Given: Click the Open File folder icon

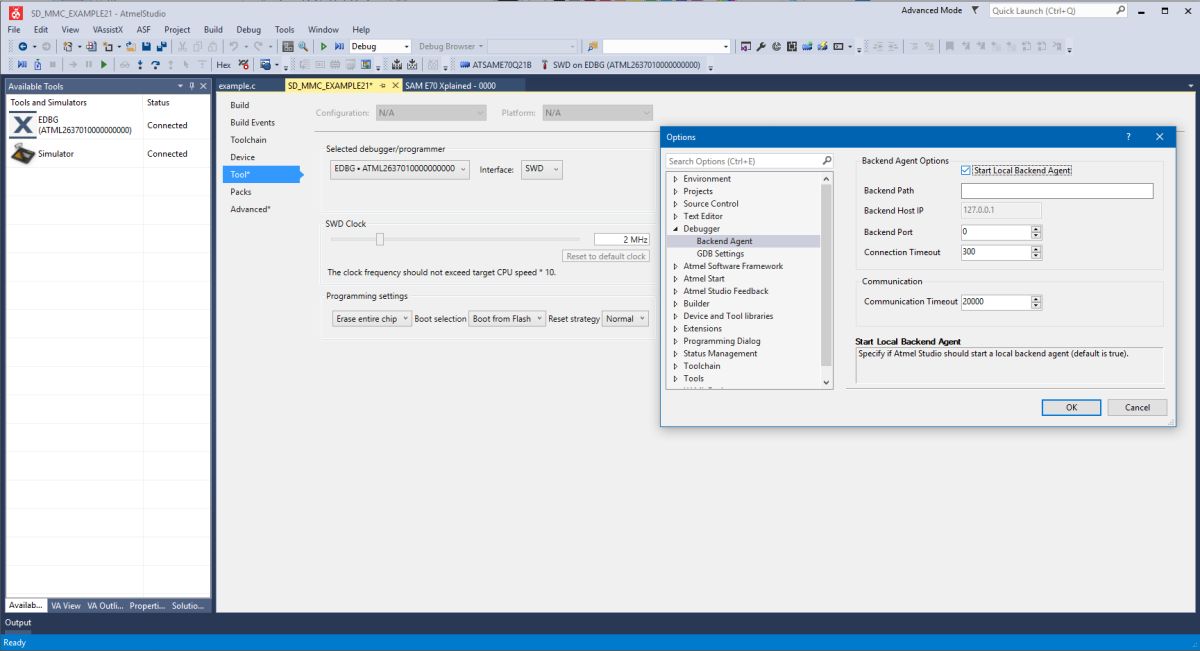Looking at the screenshot, I should [131, 46].
